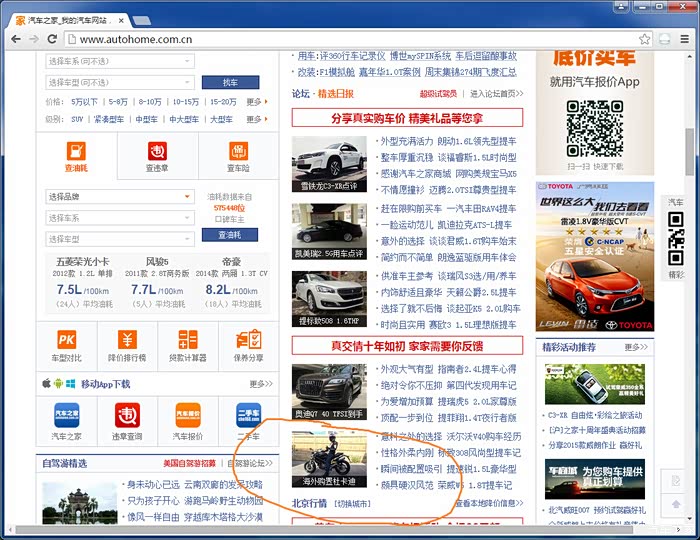Expand 更多 next to the price ranges
This screenshot has height=540, width=700.
(256, 101)
